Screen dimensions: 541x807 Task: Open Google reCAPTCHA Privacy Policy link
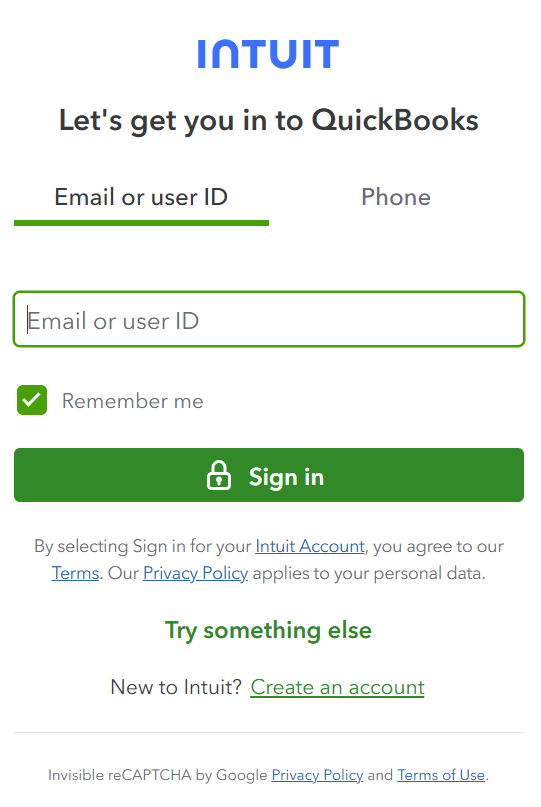(317, 775)
